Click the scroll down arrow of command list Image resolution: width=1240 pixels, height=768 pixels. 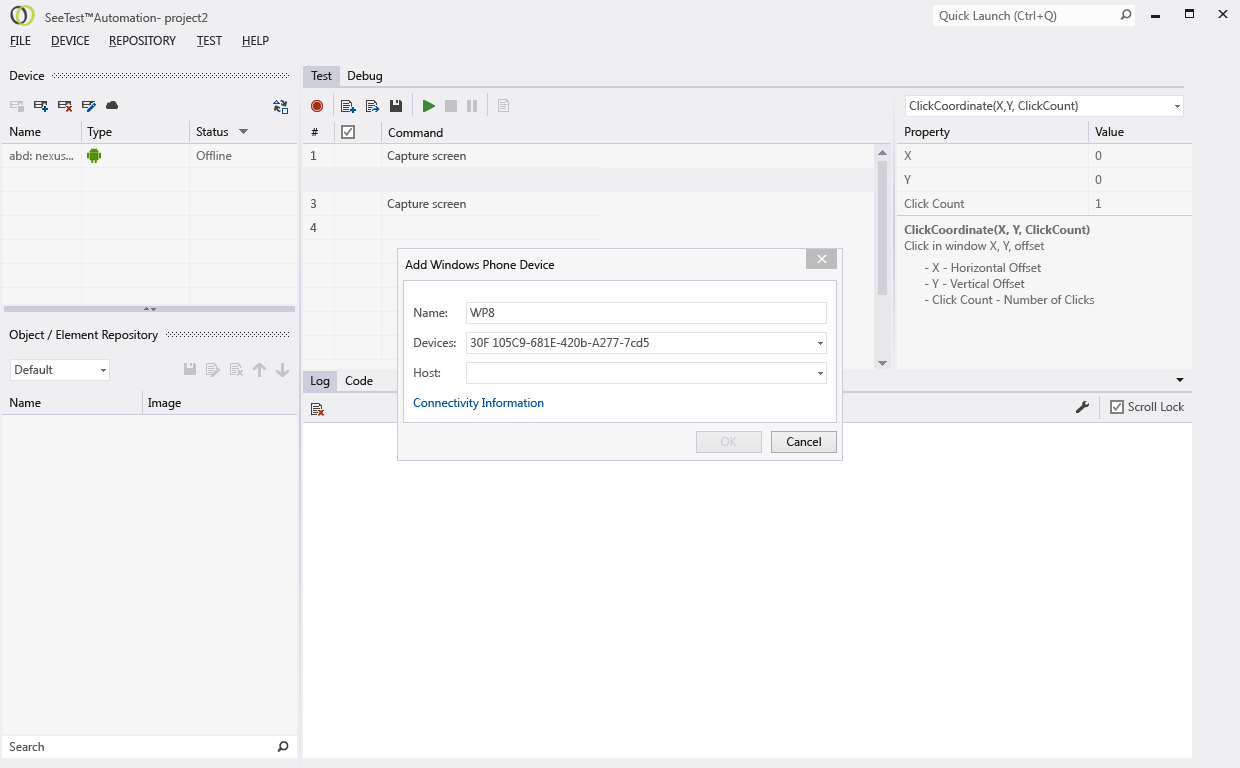882,363
